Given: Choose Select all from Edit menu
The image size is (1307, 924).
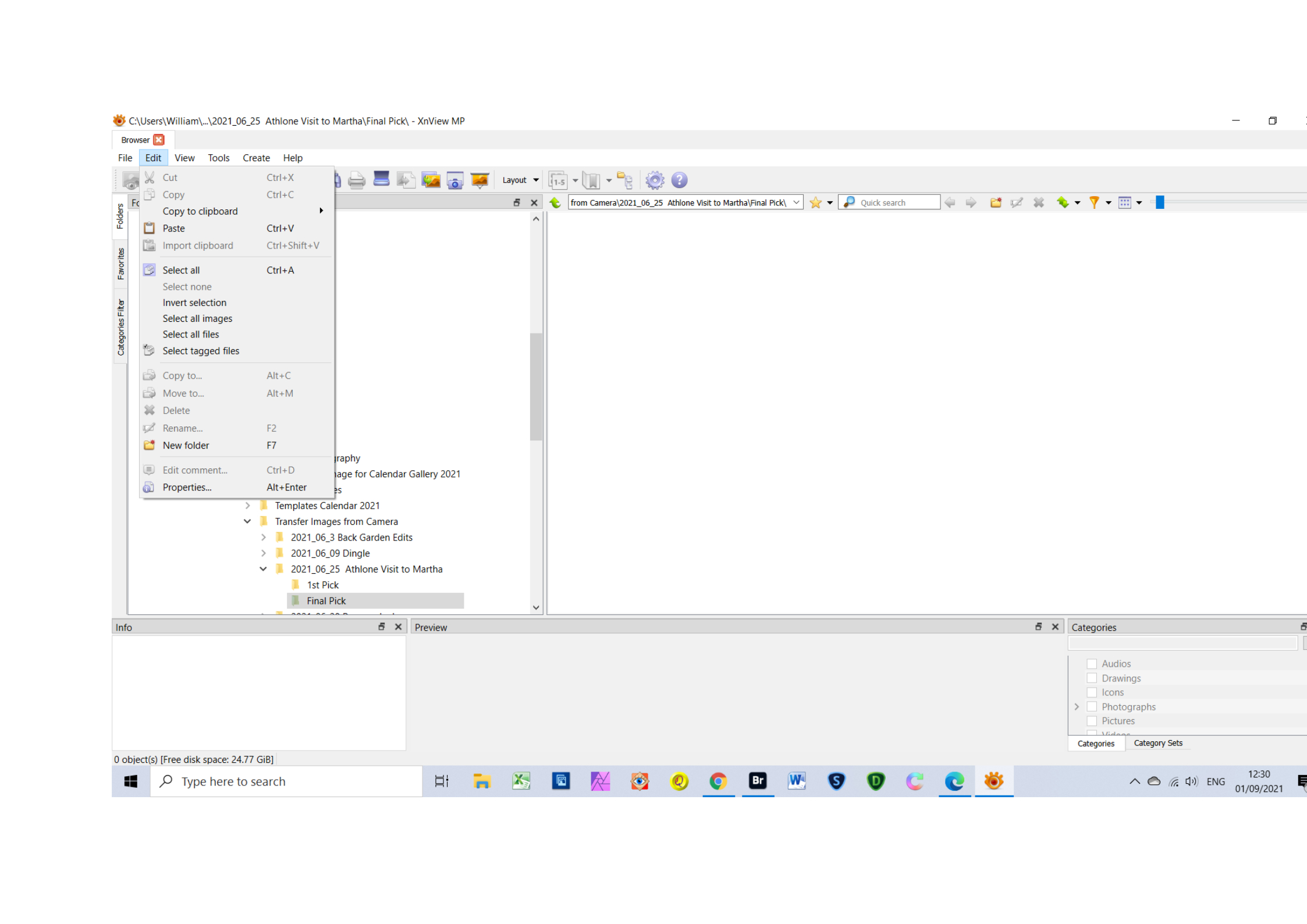Looking at the screenshot, I should 181,270.
